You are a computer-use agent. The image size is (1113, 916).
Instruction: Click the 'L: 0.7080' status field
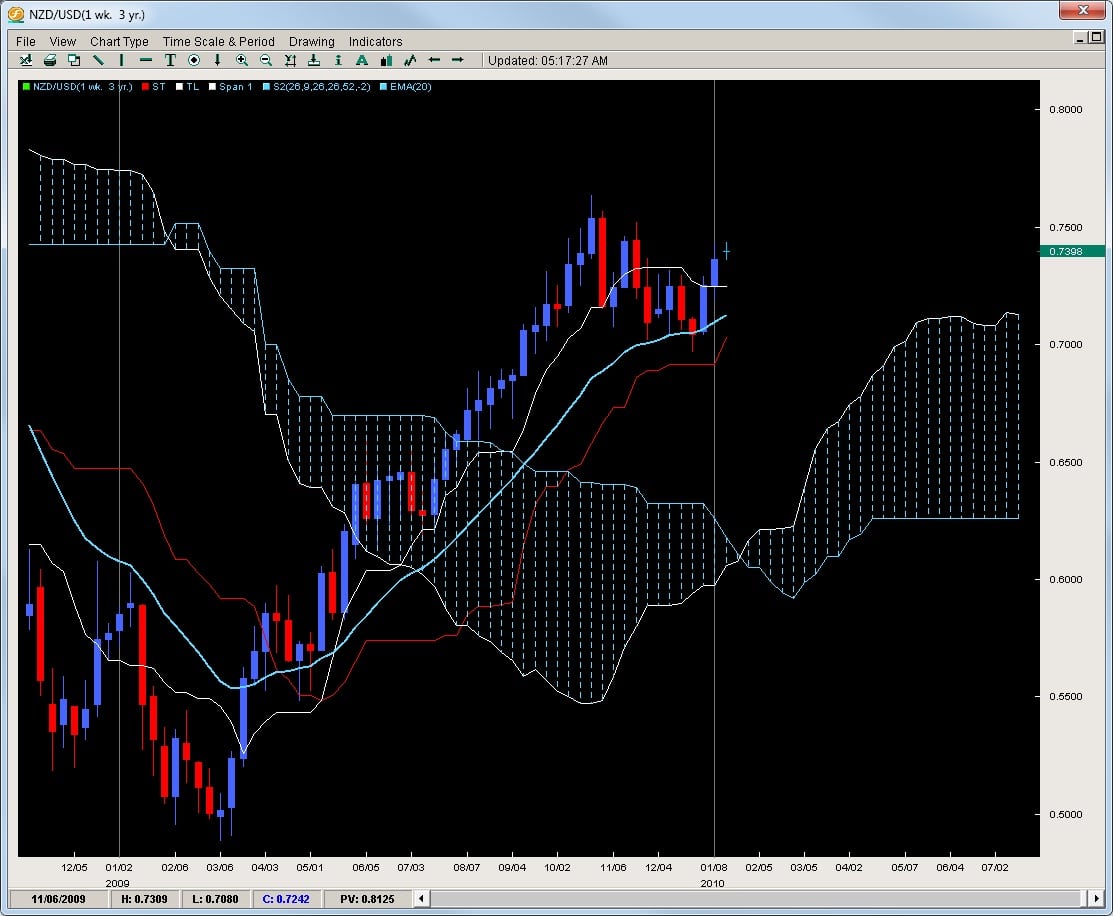point(216,899)
